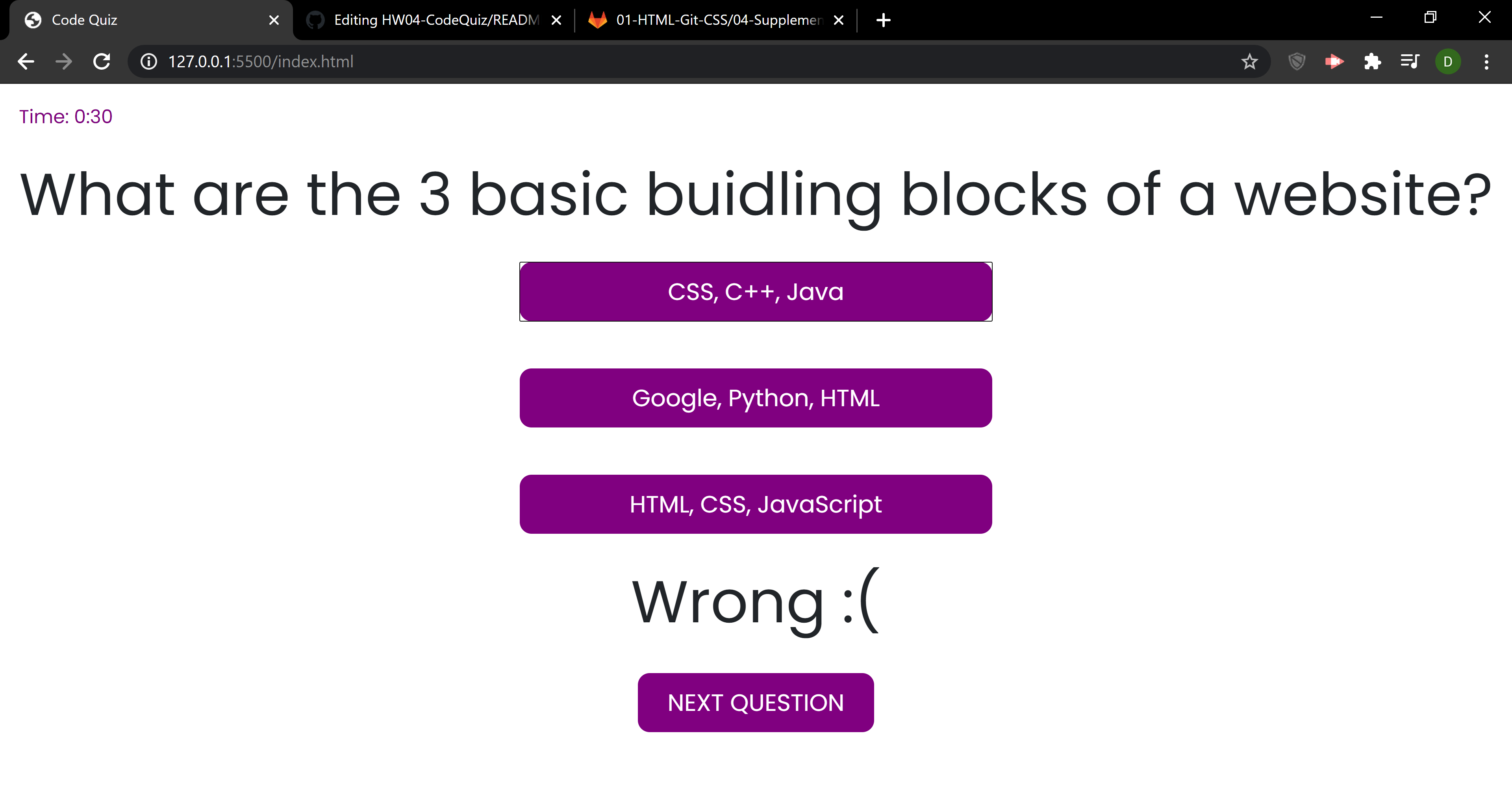Switch to the 01-HTML-Git-CSS GitLab tab
Screen dimensions: 1512x803
704,20
